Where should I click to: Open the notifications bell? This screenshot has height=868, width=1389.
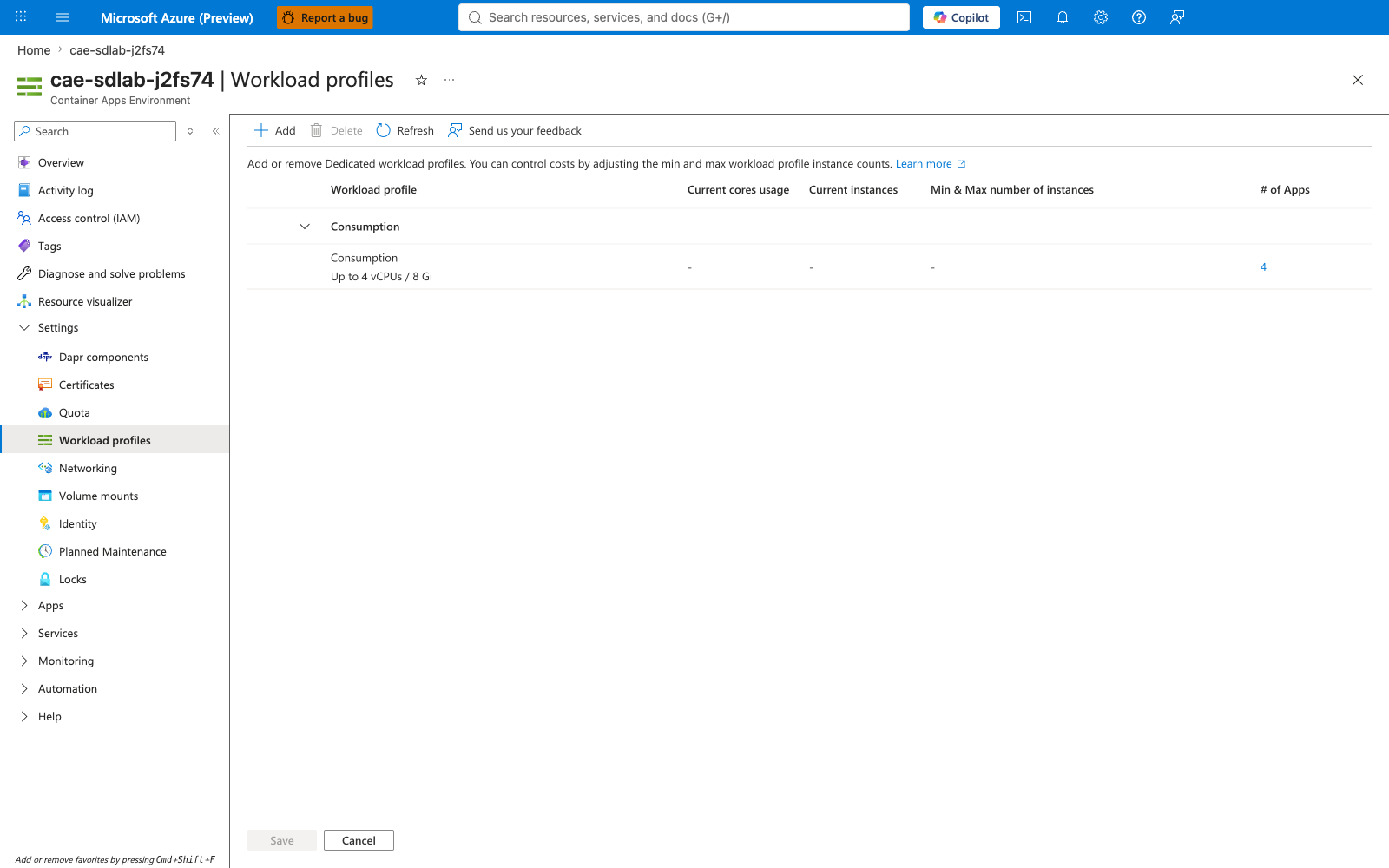[x=1063, y=17]
